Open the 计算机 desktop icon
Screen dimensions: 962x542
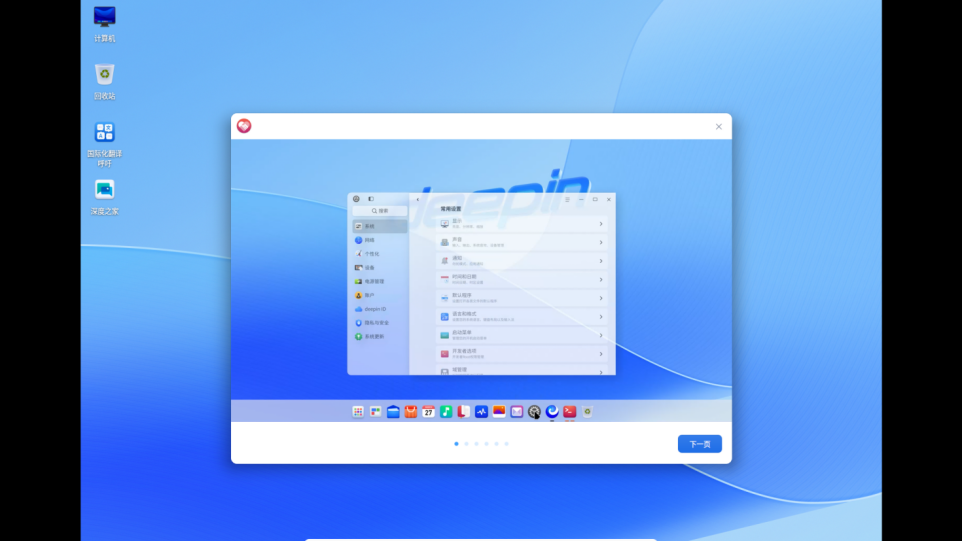click(104, 23)
